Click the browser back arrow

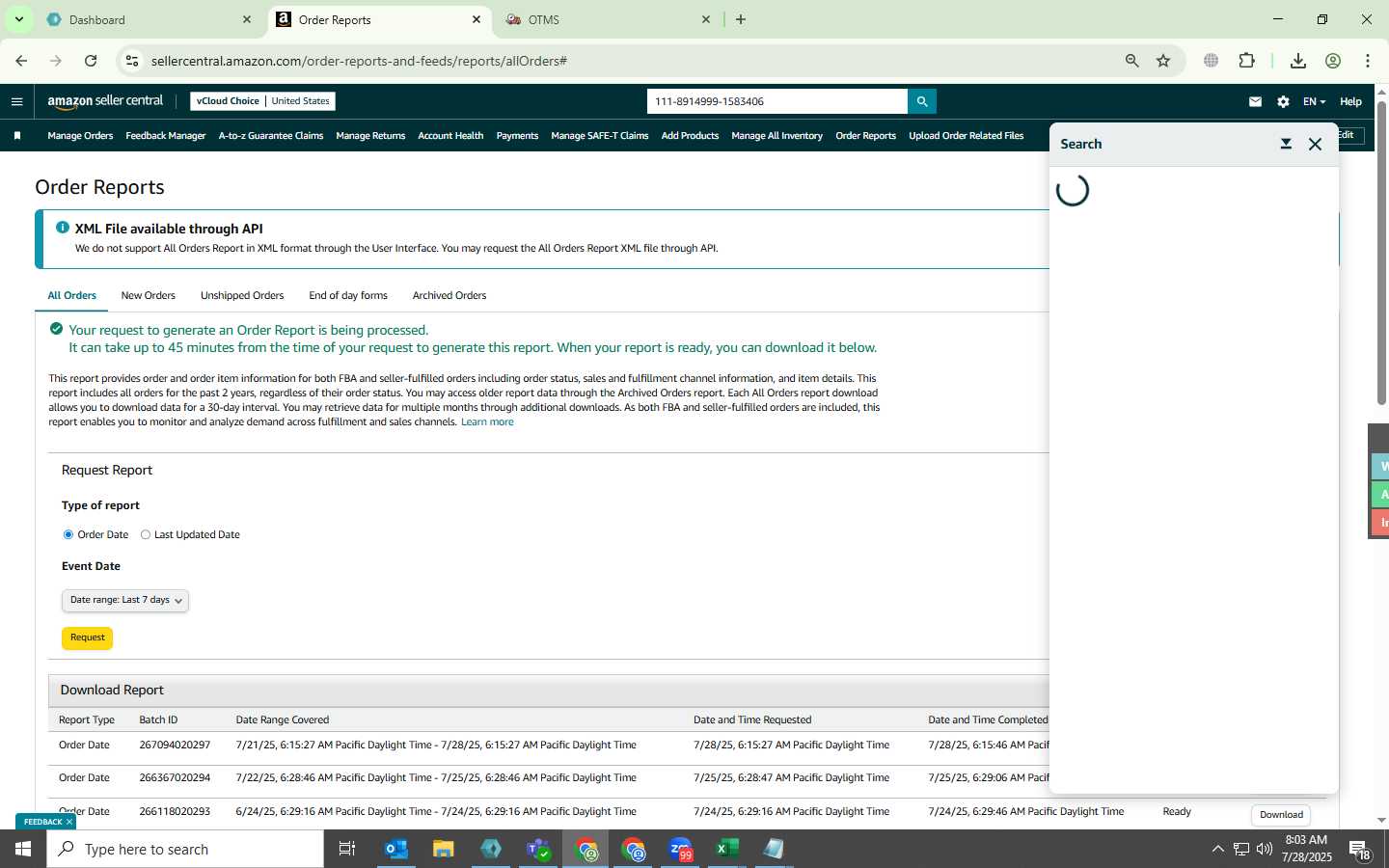(x=21, y=61)
